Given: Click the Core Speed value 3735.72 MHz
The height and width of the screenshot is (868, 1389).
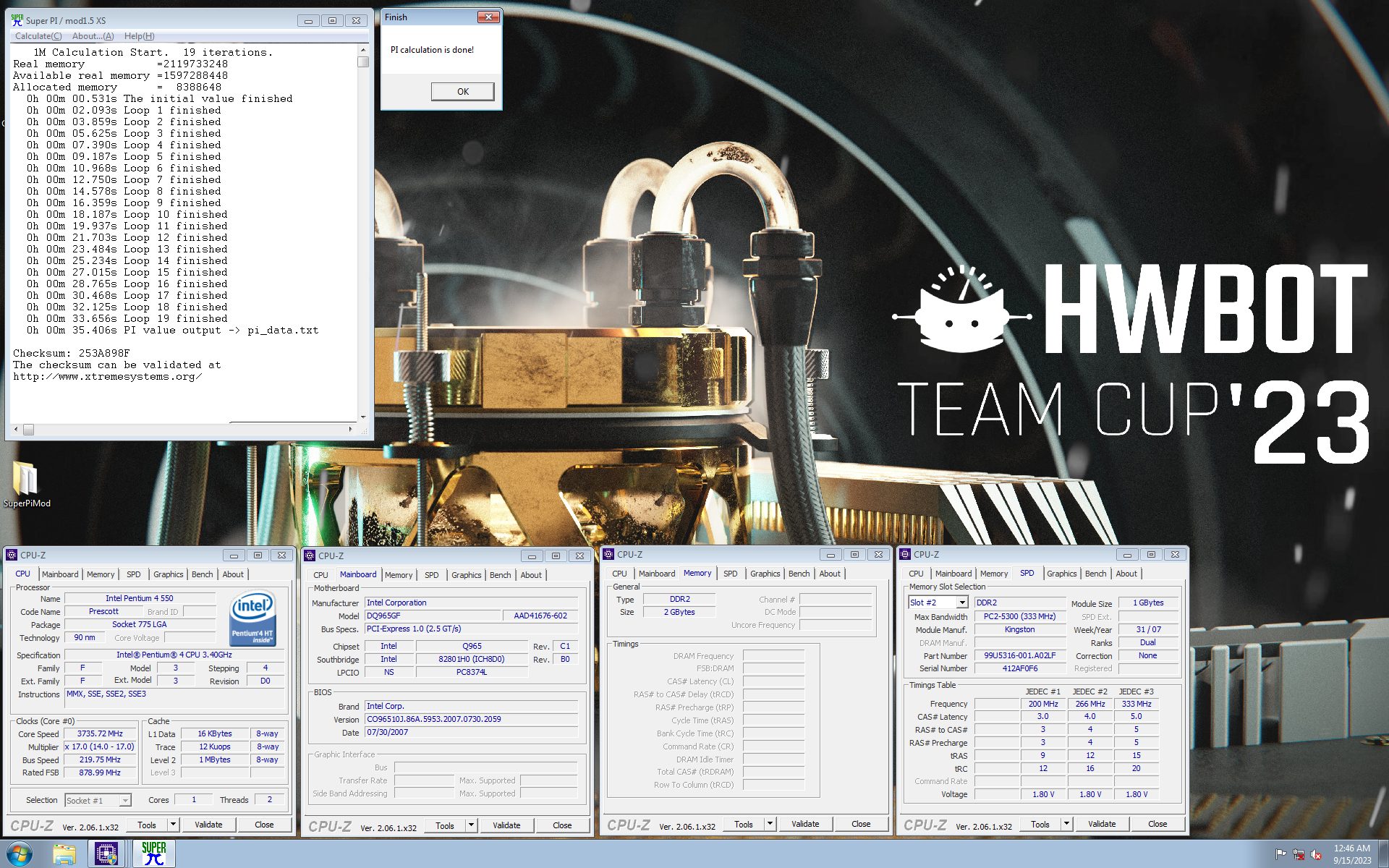Looking at the screenshot, I should tap(100, 733).
